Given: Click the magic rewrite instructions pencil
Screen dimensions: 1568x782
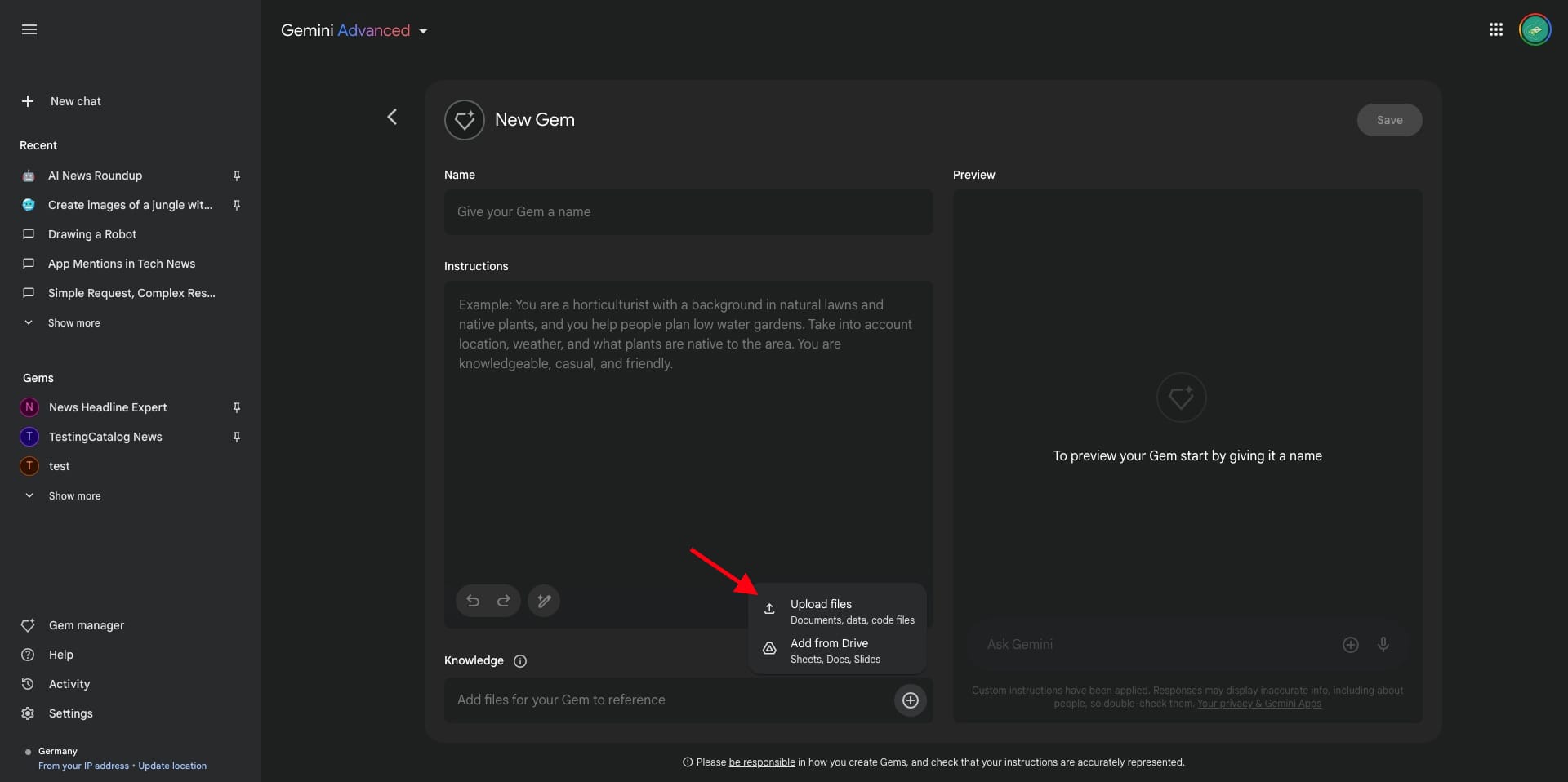Looking at the screenshot, I should (x=544, y=602).
